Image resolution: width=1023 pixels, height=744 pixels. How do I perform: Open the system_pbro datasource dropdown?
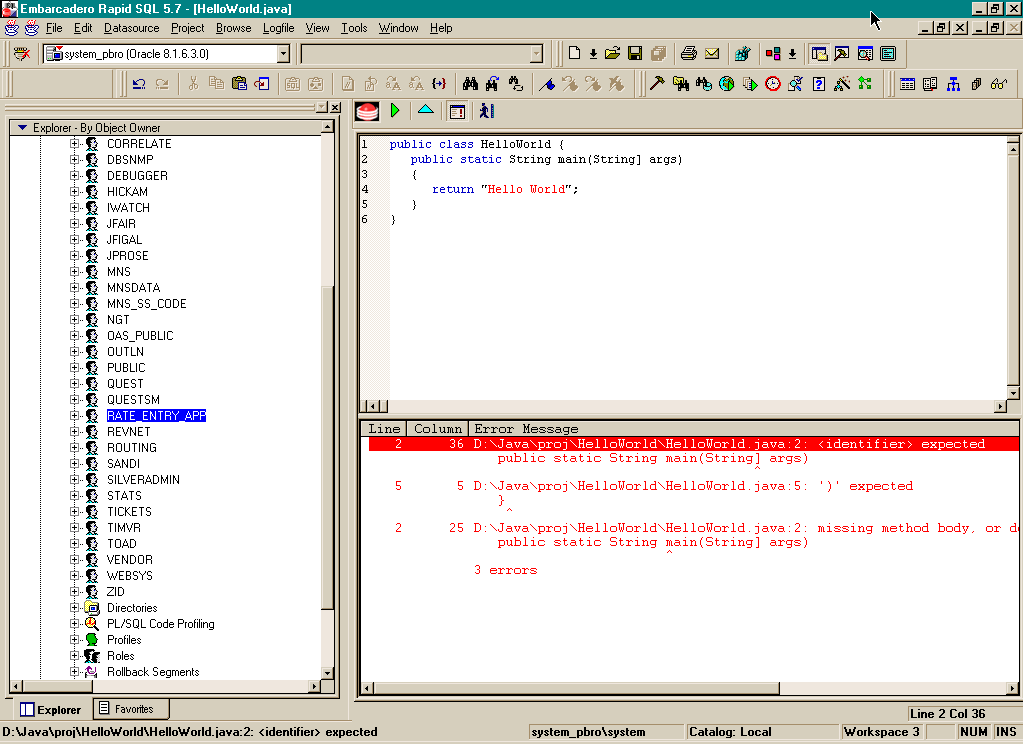(283, 54)
